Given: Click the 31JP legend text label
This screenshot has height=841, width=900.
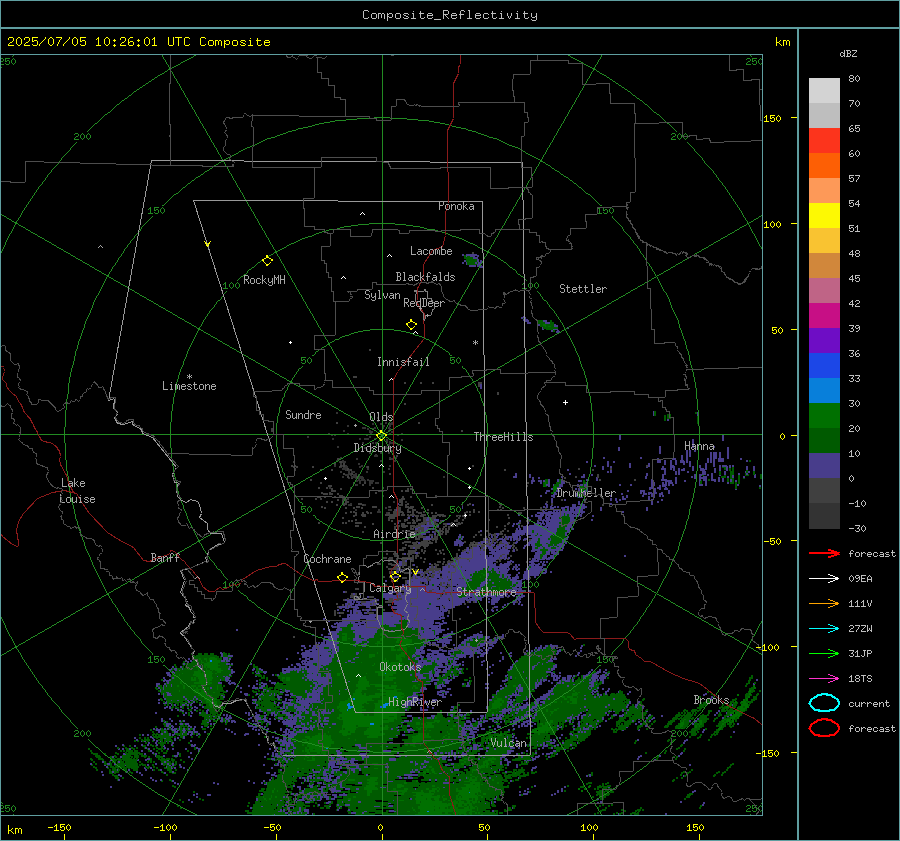Looking at the screenshot, I should coord(860,653).
